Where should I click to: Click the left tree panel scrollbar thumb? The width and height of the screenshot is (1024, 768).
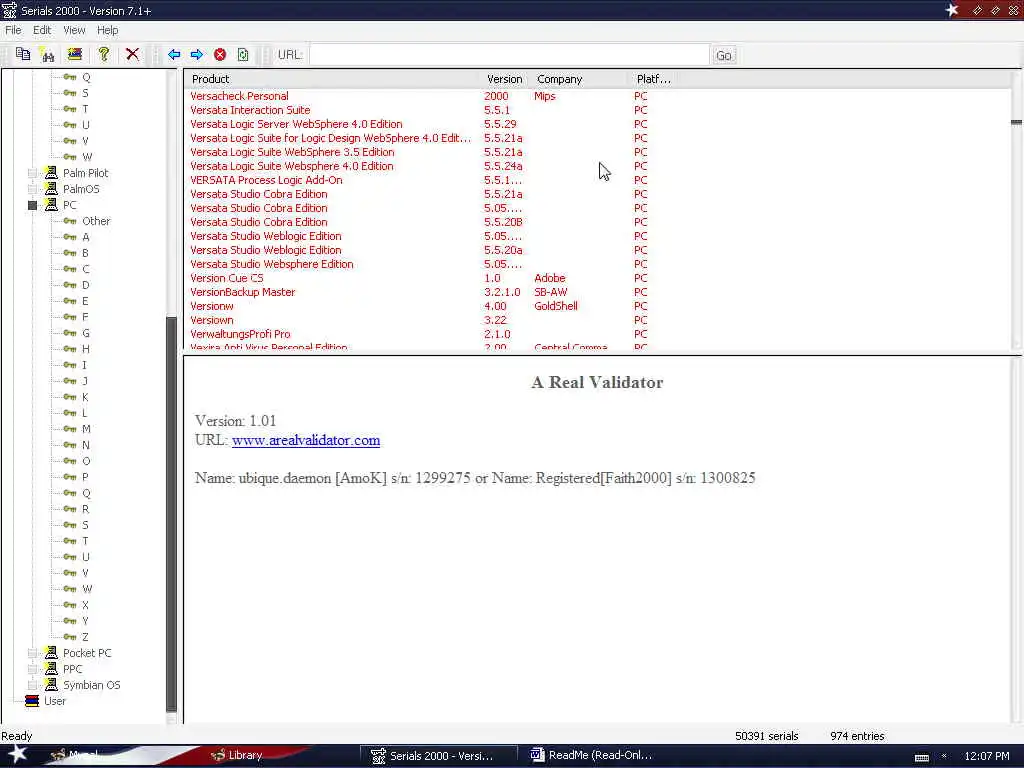pos(172,514)
